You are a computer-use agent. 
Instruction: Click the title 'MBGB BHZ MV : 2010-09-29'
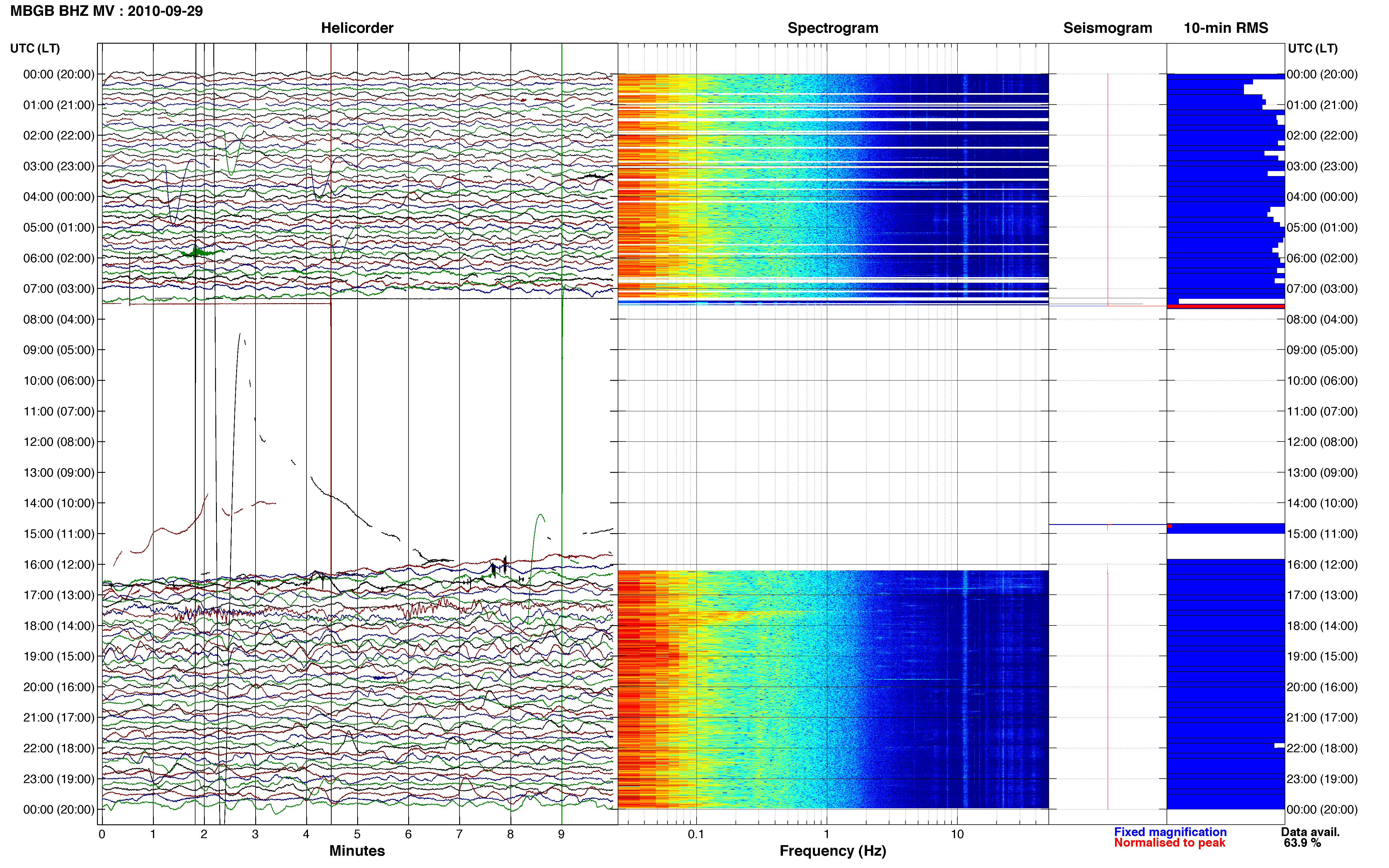pyautogui.click(x=107, y=11)
